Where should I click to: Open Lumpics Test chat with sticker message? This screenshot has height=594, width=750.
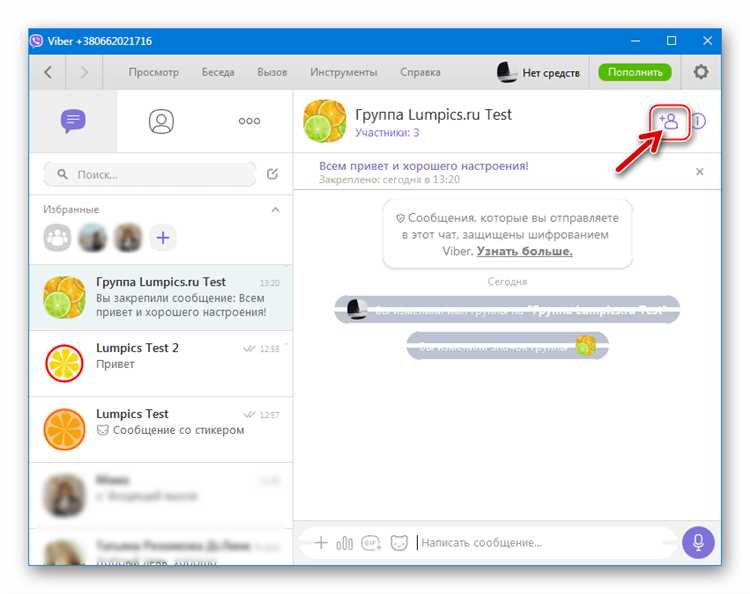pyautogui.click(x=161, y=429)
